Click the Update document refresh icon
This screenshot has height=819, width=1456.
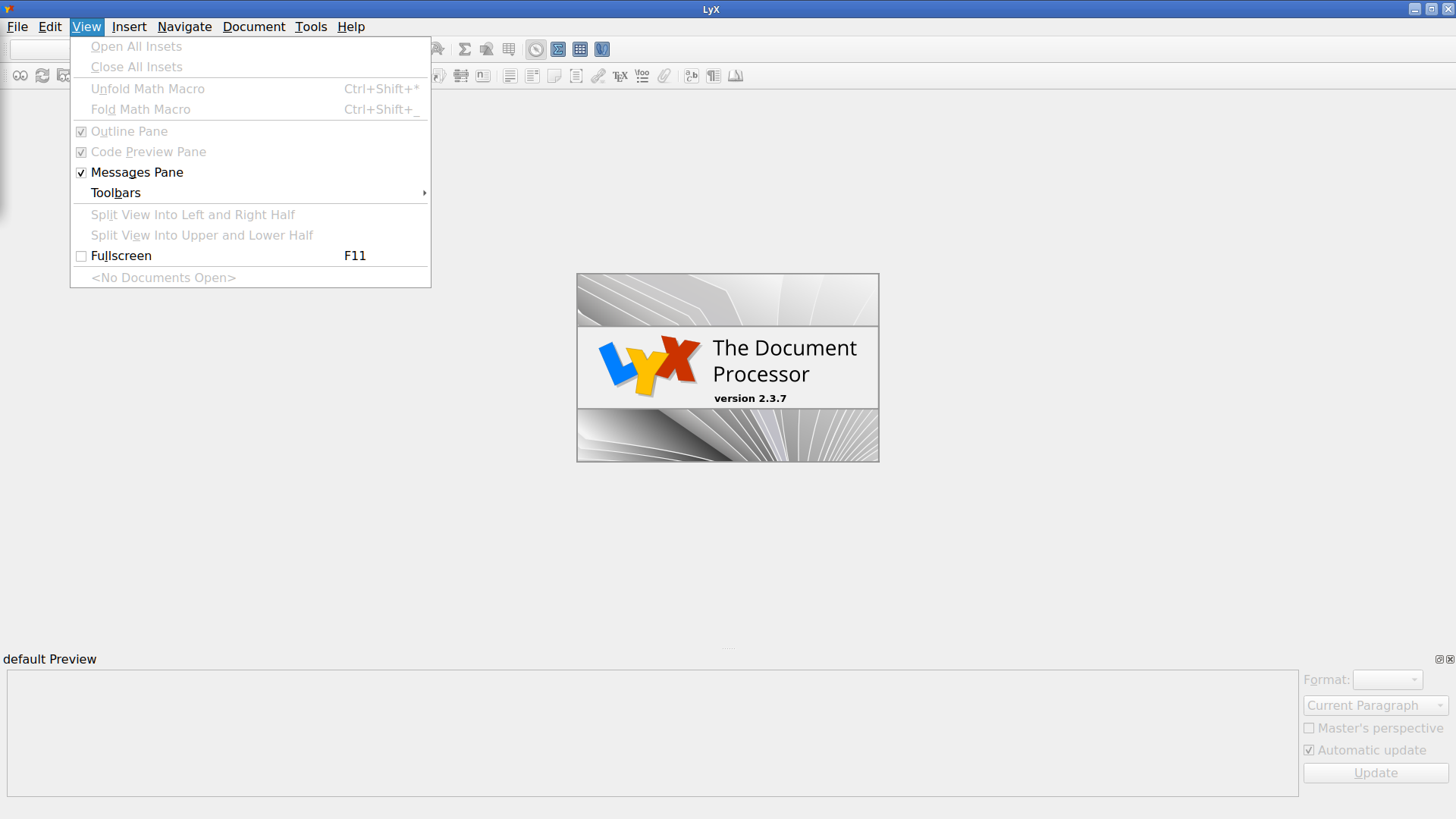(42, 76)
